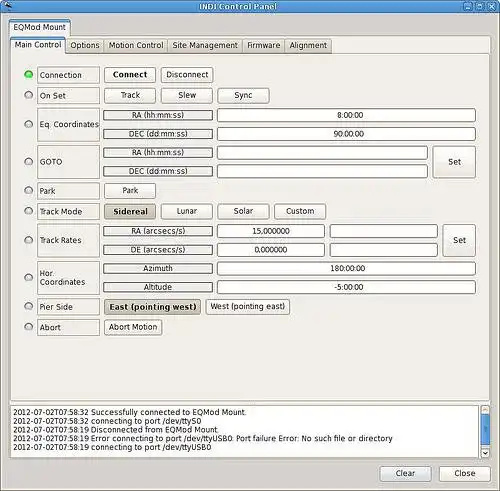Click the Park button

[x=130, y=191]
